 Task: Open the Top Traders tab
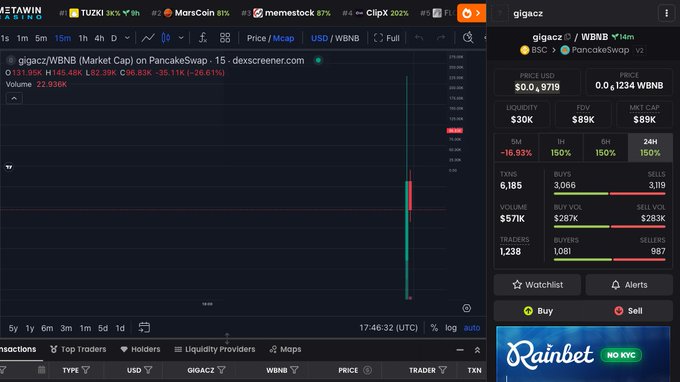click(78, 349)
